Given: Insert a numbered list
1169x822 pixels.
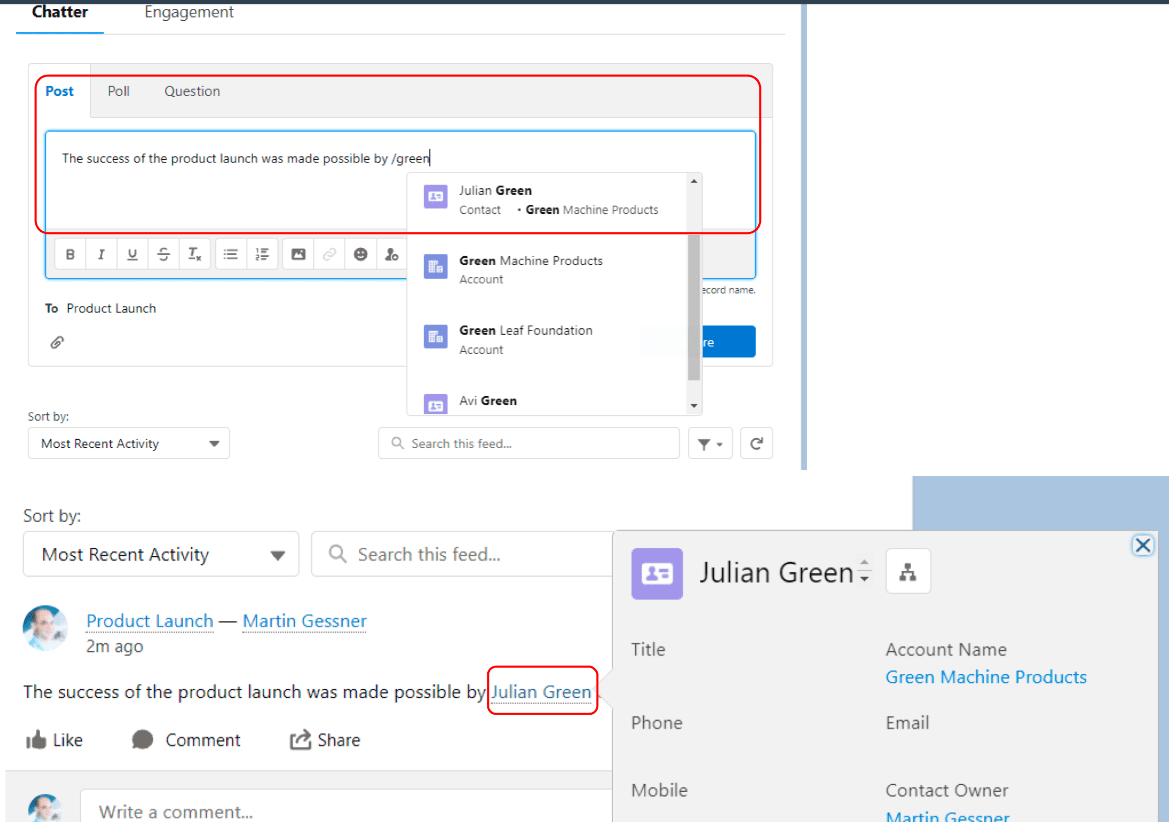Looking at the screenshot, I should pyautogui.click(x=262, y=255).
